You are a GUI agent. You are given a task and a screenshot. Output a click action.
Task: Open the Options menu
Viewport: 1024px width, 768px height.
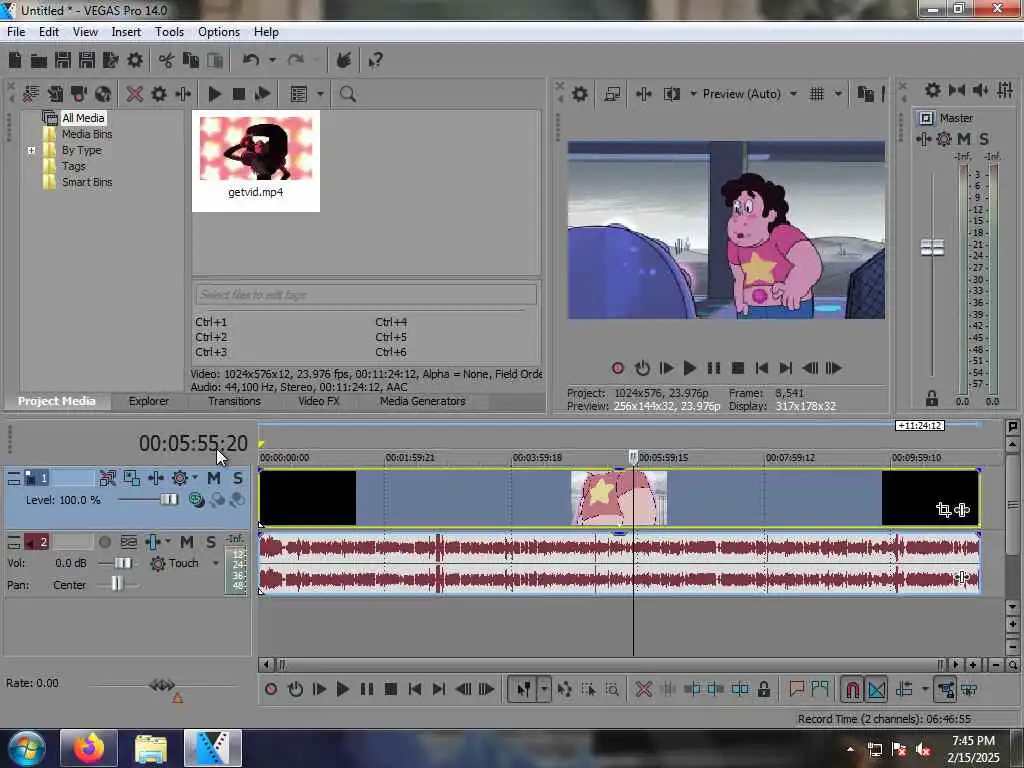[x=219, y=32]
